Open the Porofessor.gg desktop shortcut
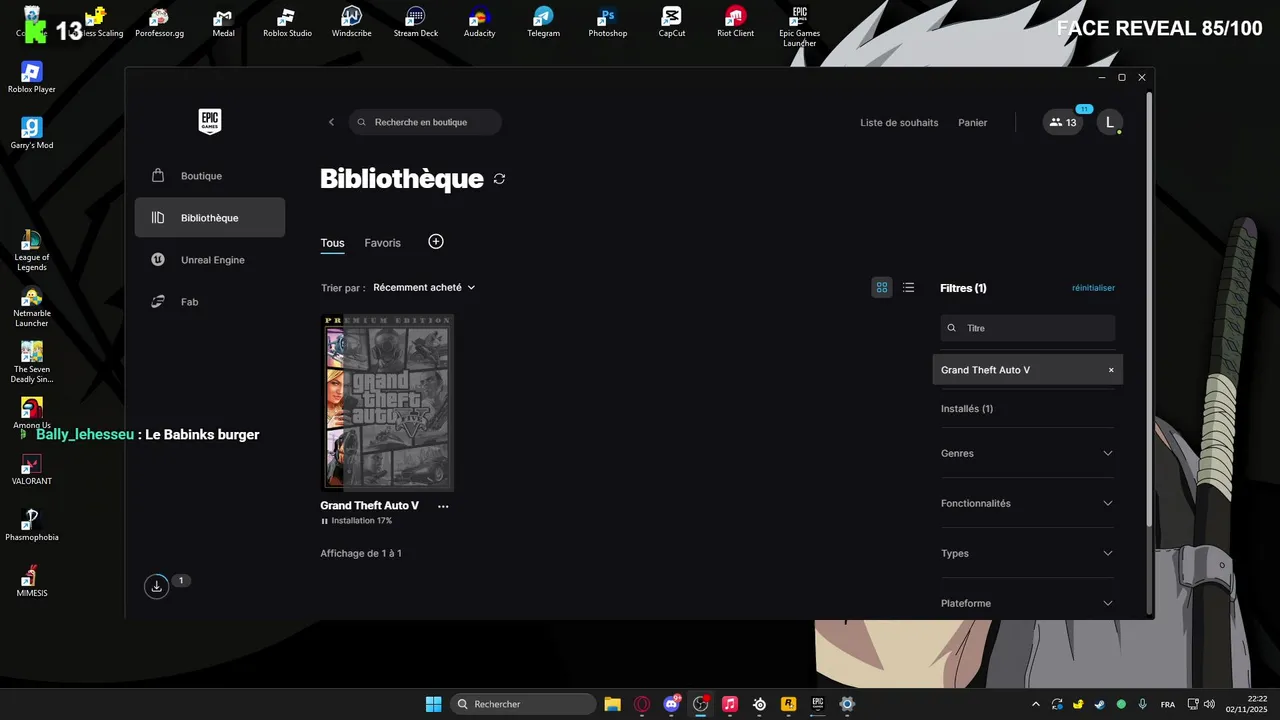This screenshot has width=1280, height=720. pos(159,22)
